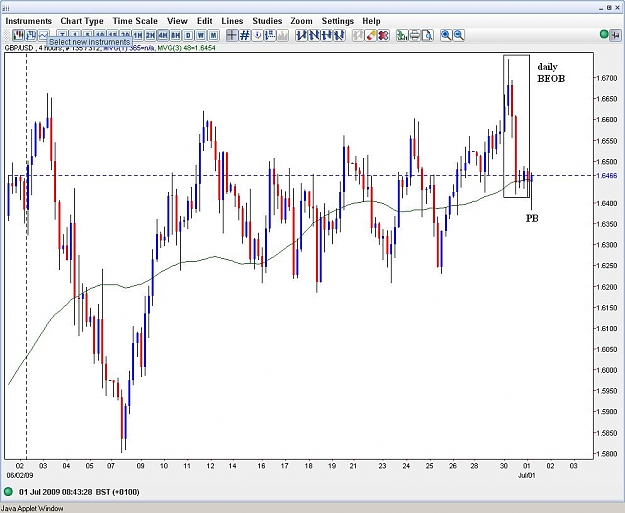Open the Settings menu
Image resolution: width=625 pixels, height=513 pixels.
[x=338, y=21]
